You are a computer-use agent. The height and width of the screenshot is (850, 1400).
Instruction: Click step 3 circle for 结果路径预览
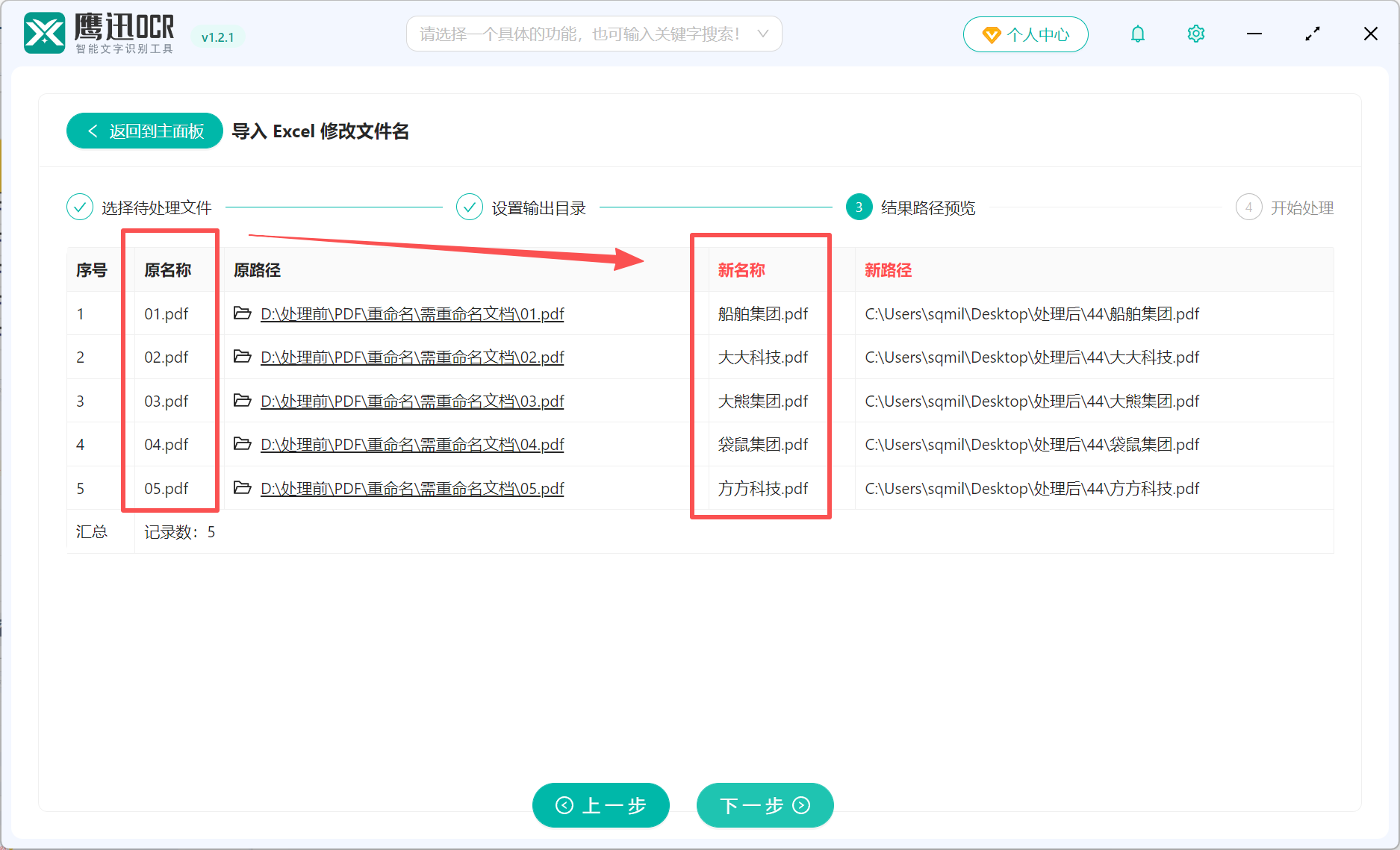859,207
